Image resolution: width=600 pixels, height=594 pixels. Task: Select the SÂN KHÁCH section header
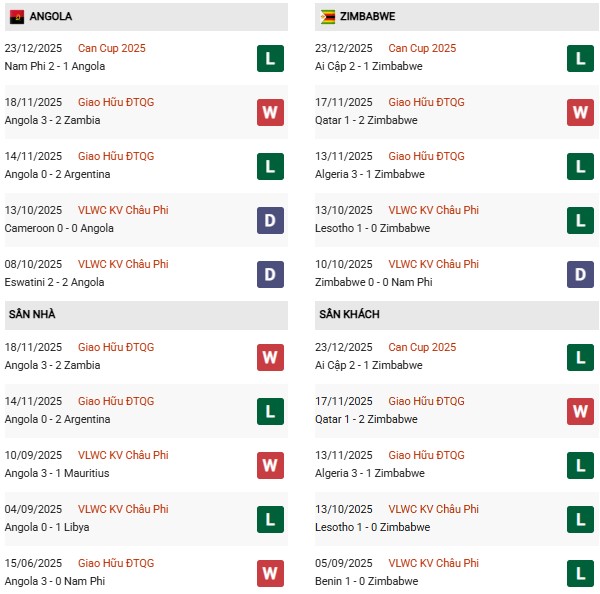(349, 314)
